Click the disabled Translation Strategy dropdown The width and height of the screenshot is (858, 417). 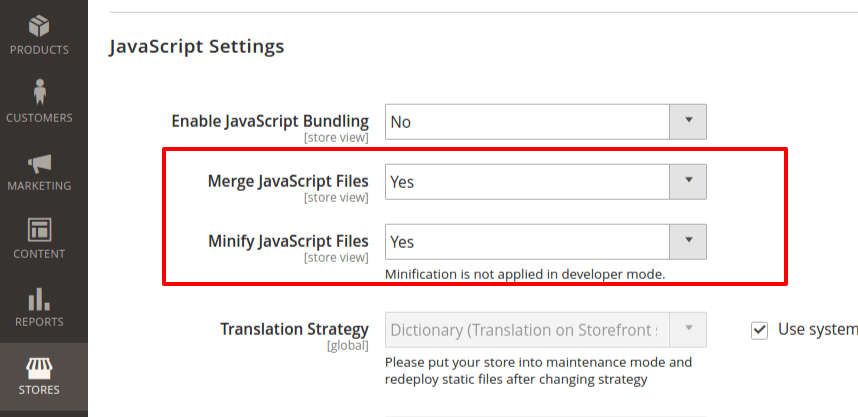tap(546, 329)
